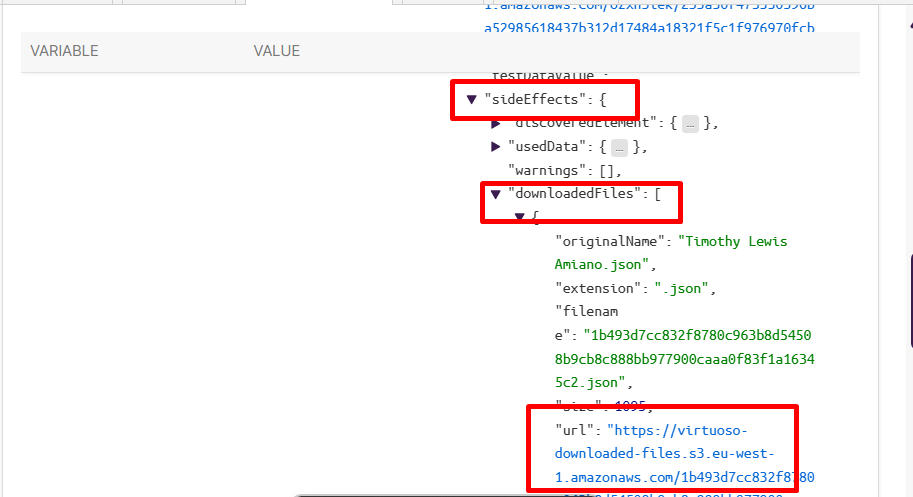The width and height of the screenshot is (913, 497).
Task: Click the VARIABLE column header
Action: [64, 51]
